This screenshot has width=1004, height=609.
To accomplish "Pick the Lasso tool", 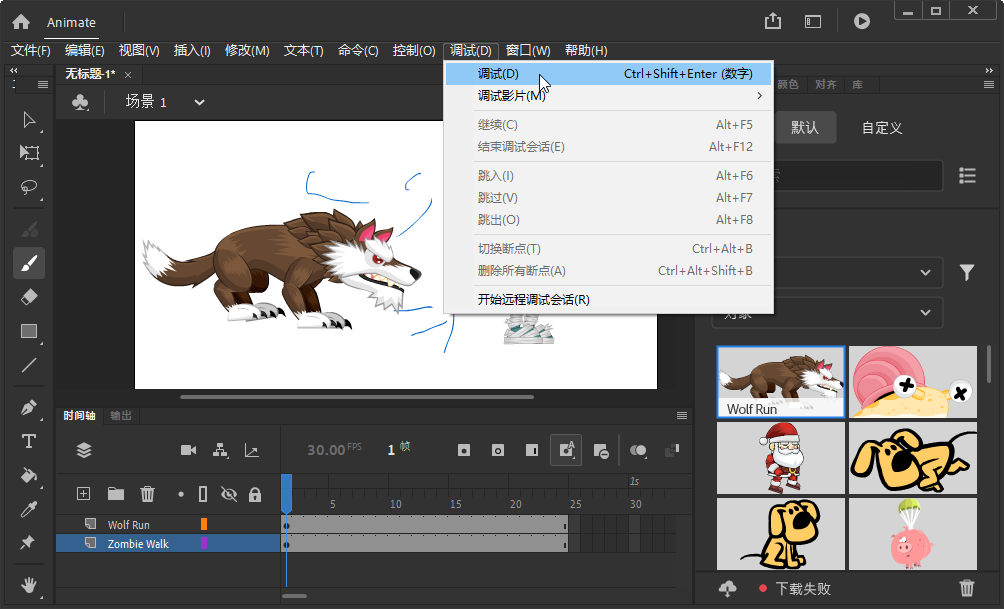I will [29, 189].
